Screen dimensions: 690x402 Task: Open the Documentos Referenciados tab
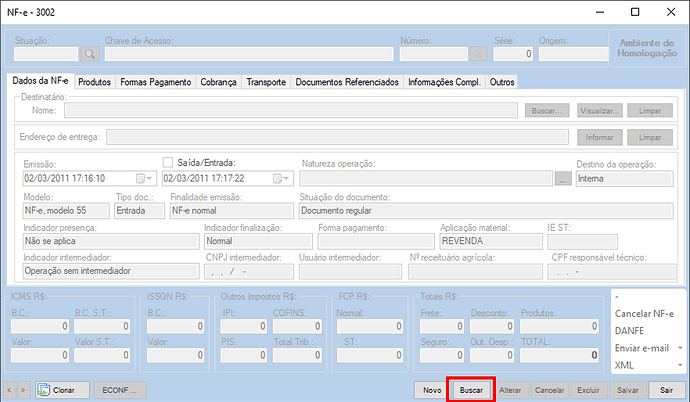347,82
